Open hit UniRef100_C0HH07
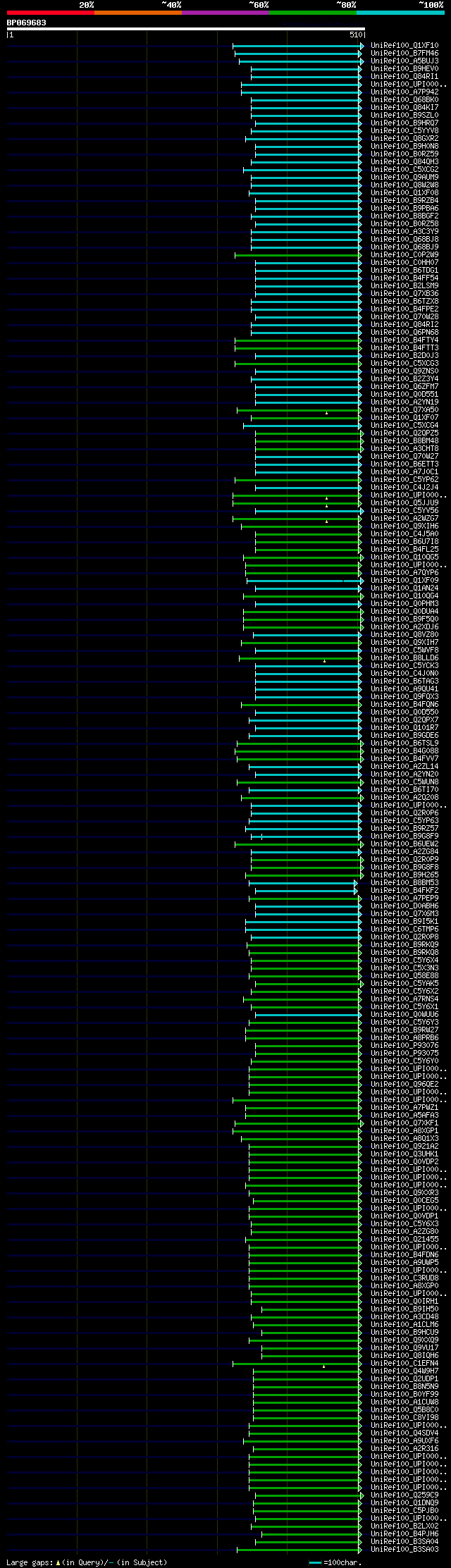Screen dimensions: 451x1568 [404, 263]
